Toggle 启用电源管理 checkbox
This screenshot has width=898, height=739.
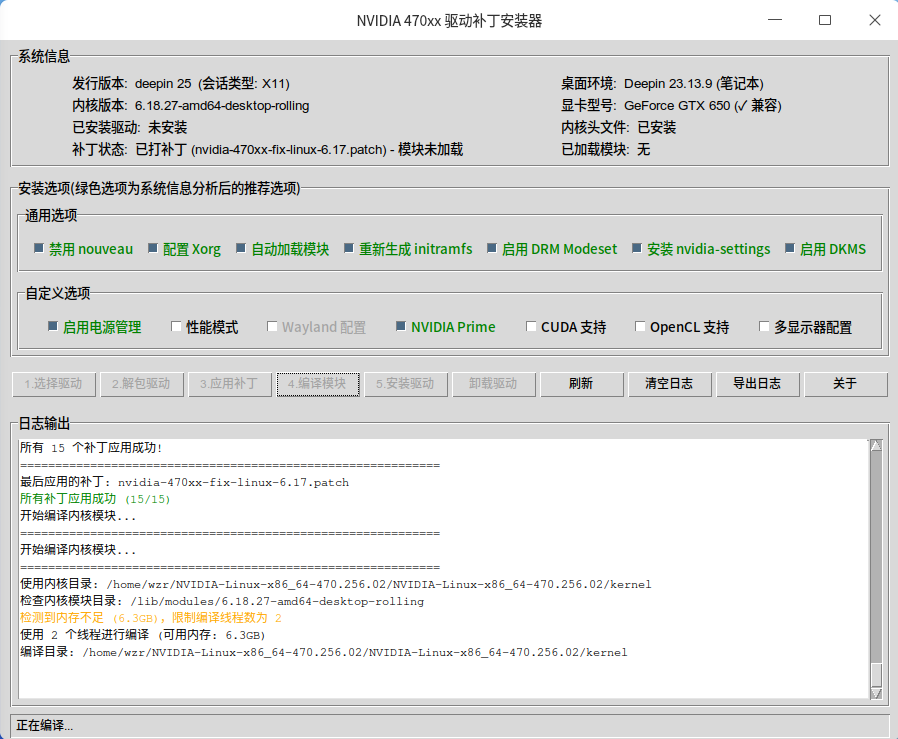tap(53, 327)
